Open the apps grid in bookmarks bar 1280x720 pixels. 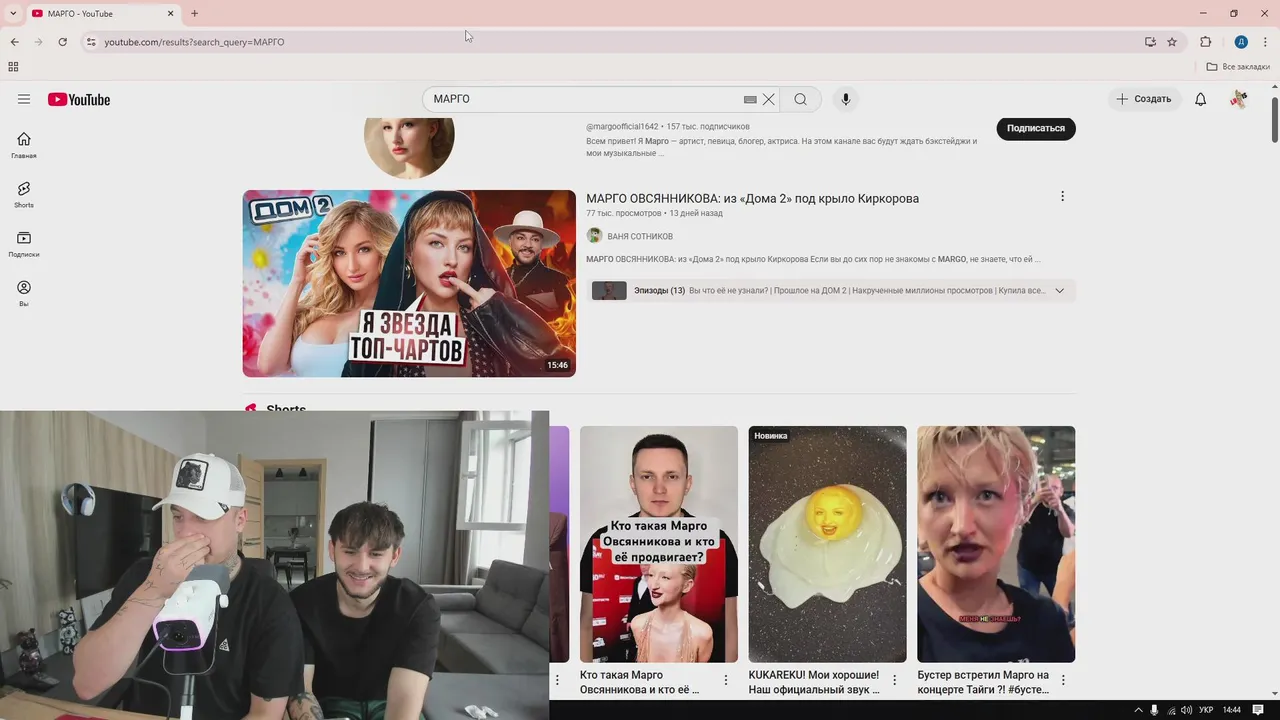click(13, 67)
